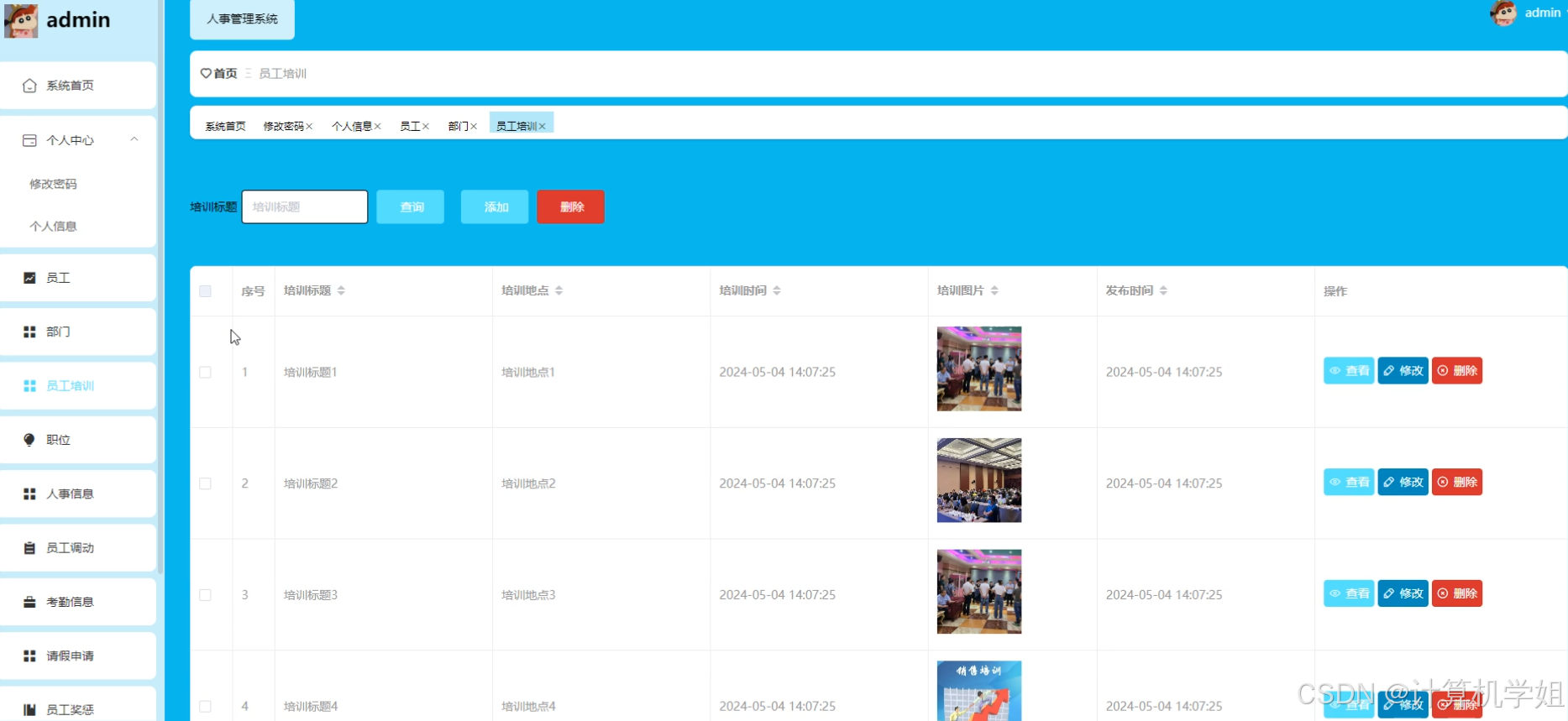The width and height of the screenshot is (1568, 721).
Task: Click 查看 for 培训标题1 row
Action: coord(1349,370)
